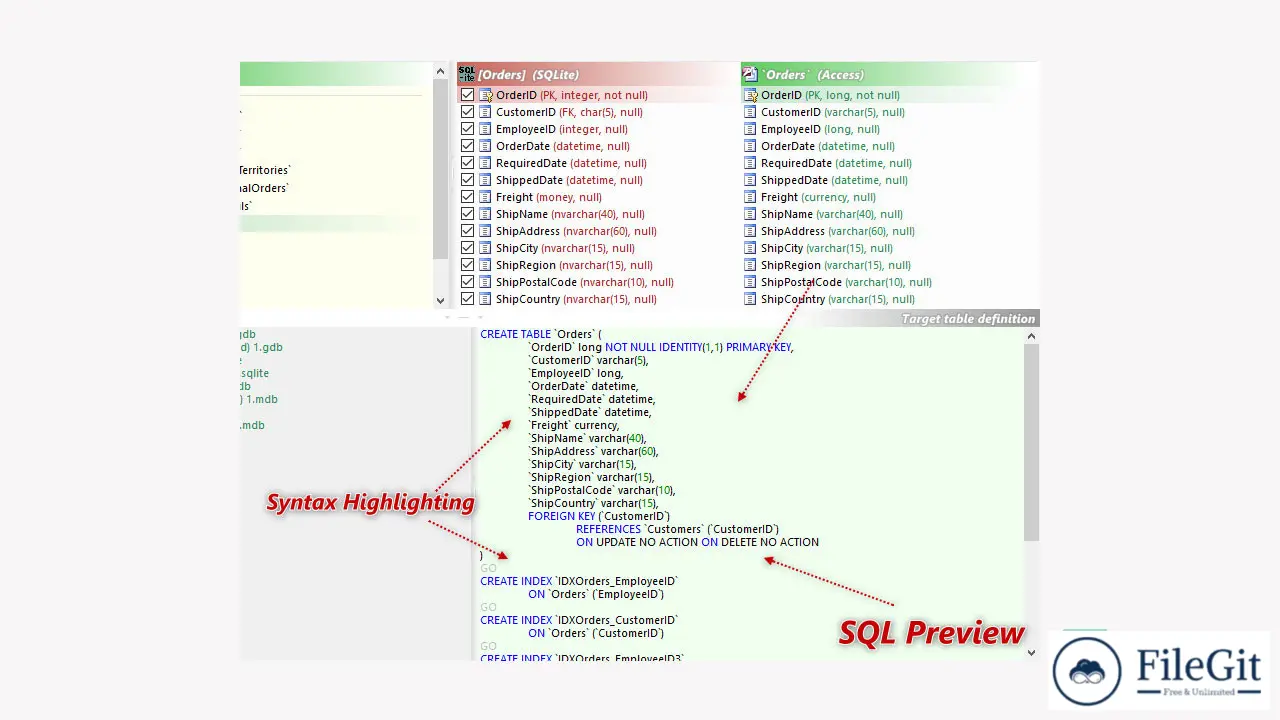Viewport: 1280px width, 720px height.
Task: Click the column icon beside SQLite CustomerID (FK, char(5))
Action: click(x=486, y=112)
